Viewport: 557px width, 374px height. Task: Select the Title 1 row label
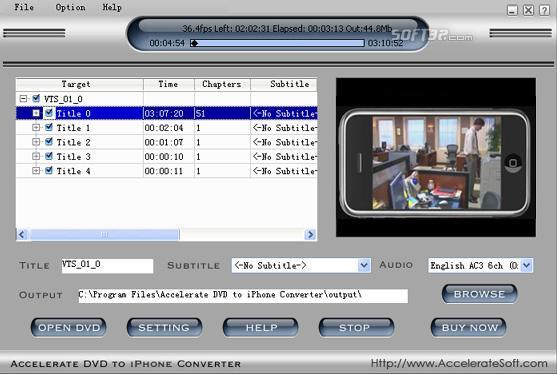(73, 128)
